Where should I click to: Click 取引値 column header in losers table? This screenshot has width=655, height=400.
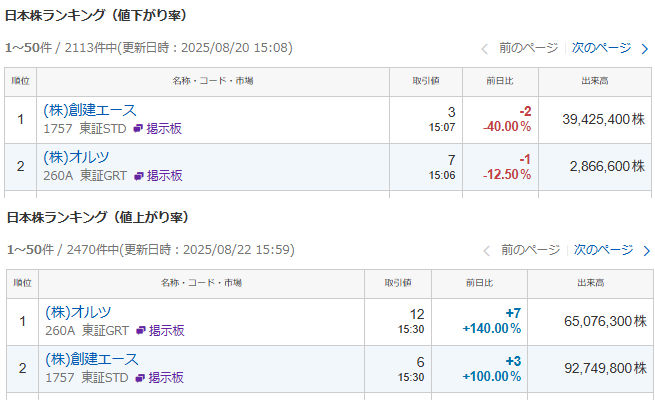click(x=426, y=81)
